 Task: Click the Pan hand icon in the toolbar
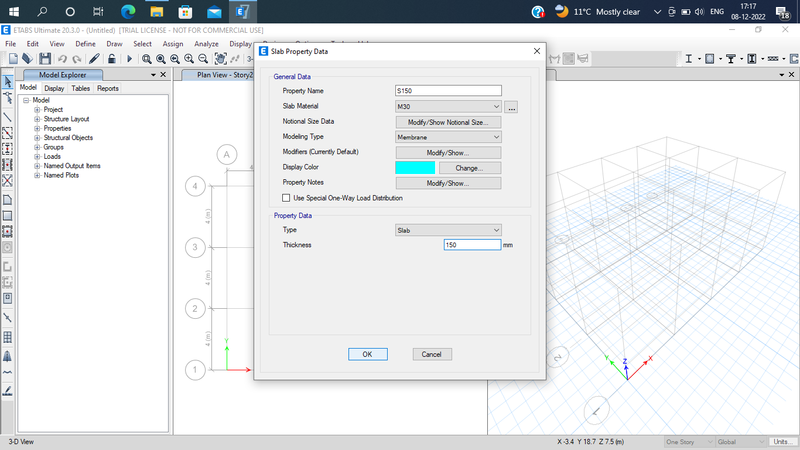pyautogui.click(x=220, y=59)
